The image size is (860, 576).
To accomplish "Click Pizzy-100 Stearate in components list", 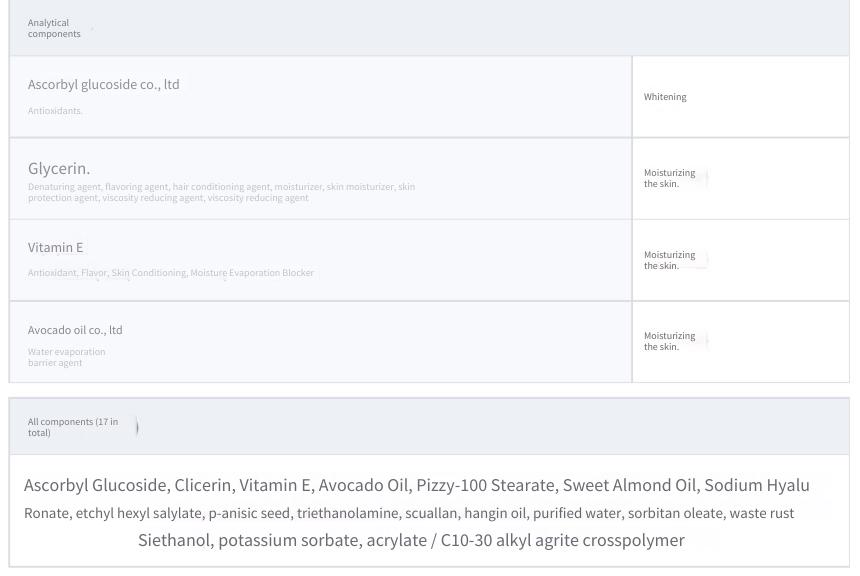I will [x=485, y=485].
